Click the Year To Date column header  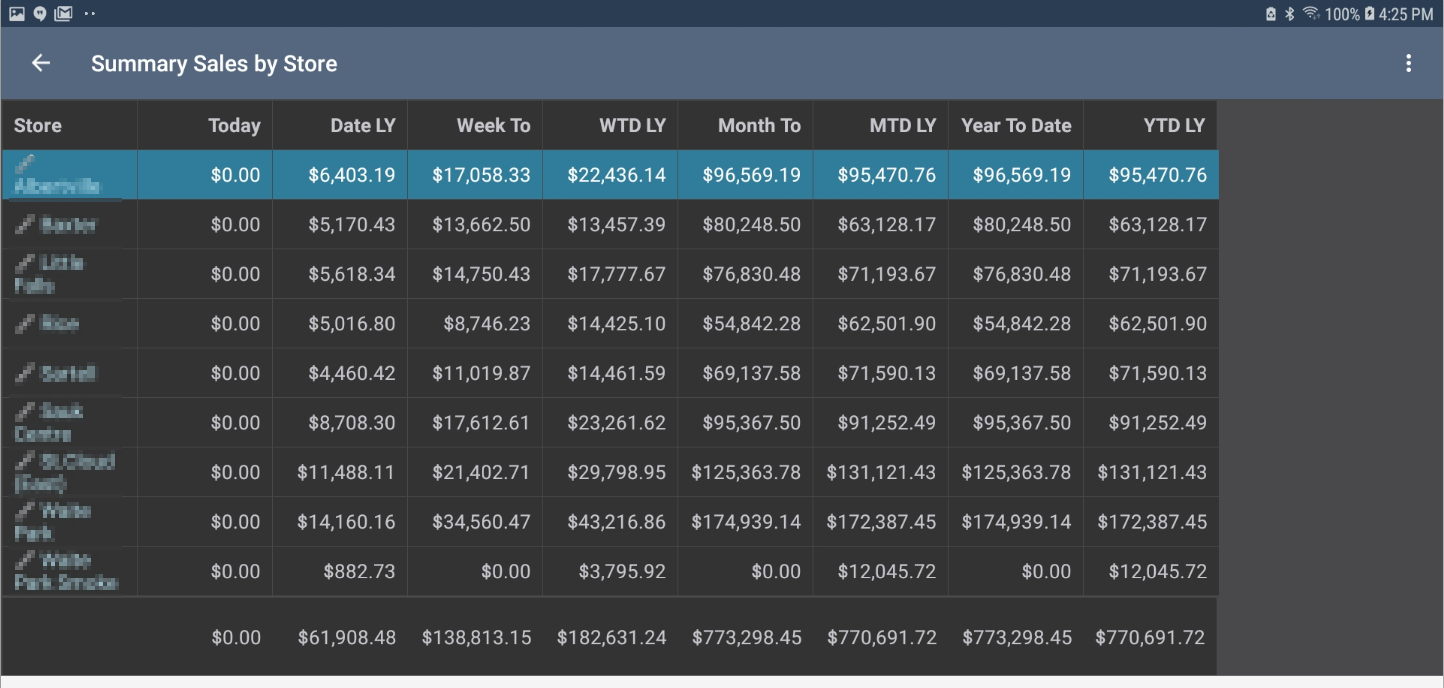(x=1016, y=126)
